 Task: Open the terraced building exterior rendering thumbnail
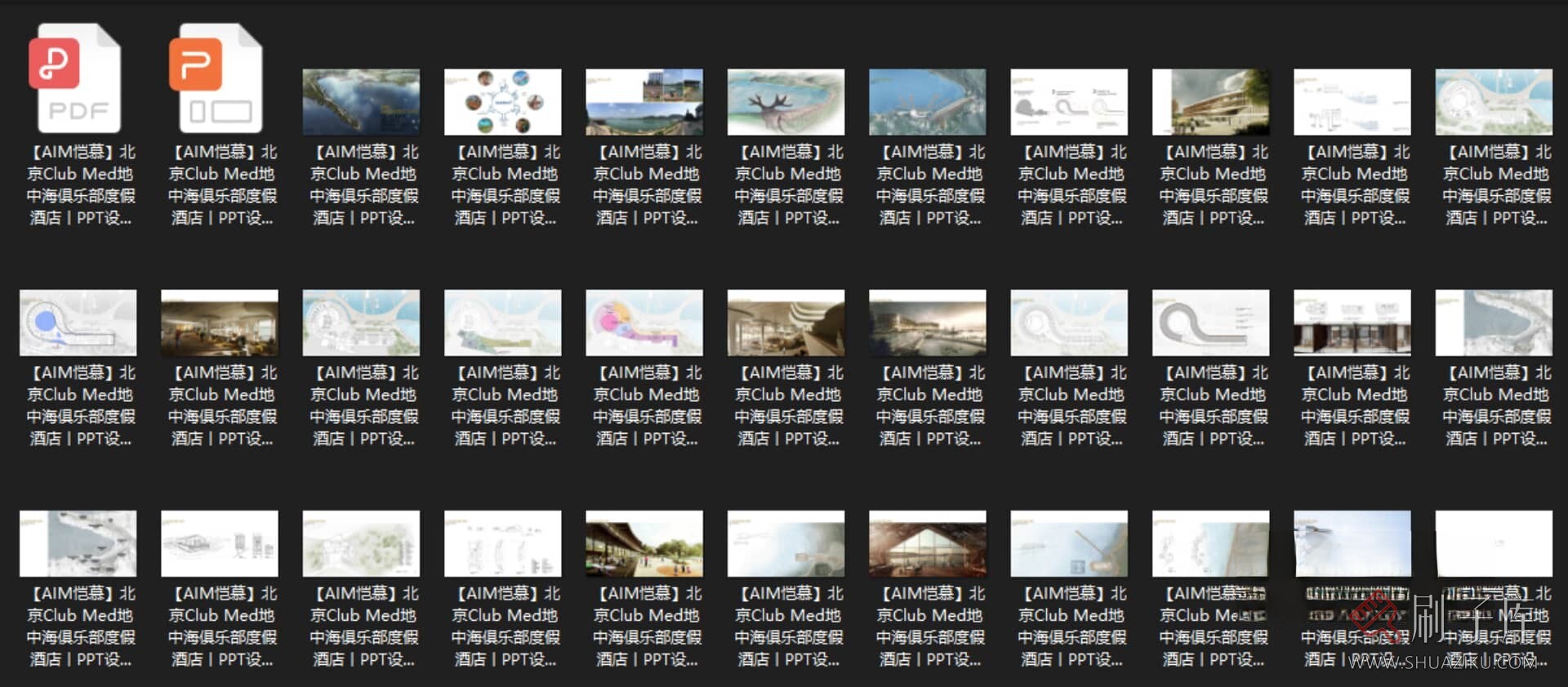click(x=1210, y=102)
